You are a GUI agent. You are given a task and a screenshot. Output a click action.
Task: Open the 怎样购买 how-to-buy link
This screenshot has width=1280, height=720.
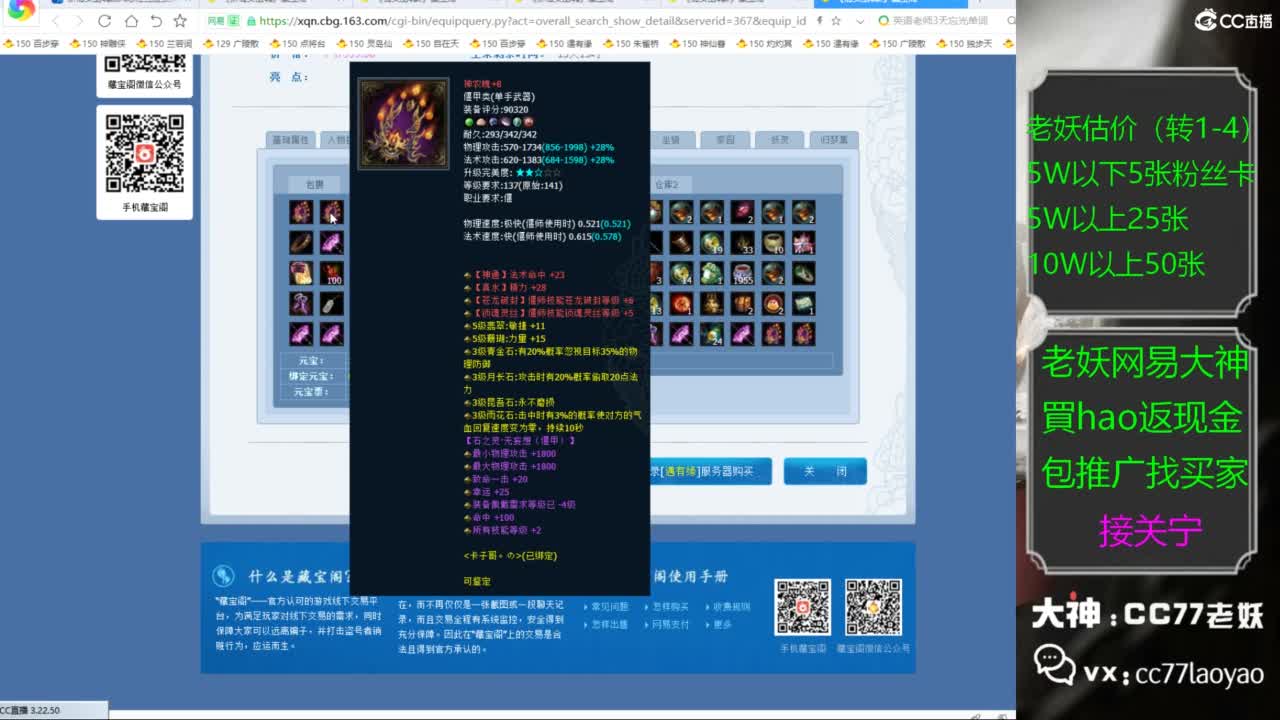tap(670, 607)
